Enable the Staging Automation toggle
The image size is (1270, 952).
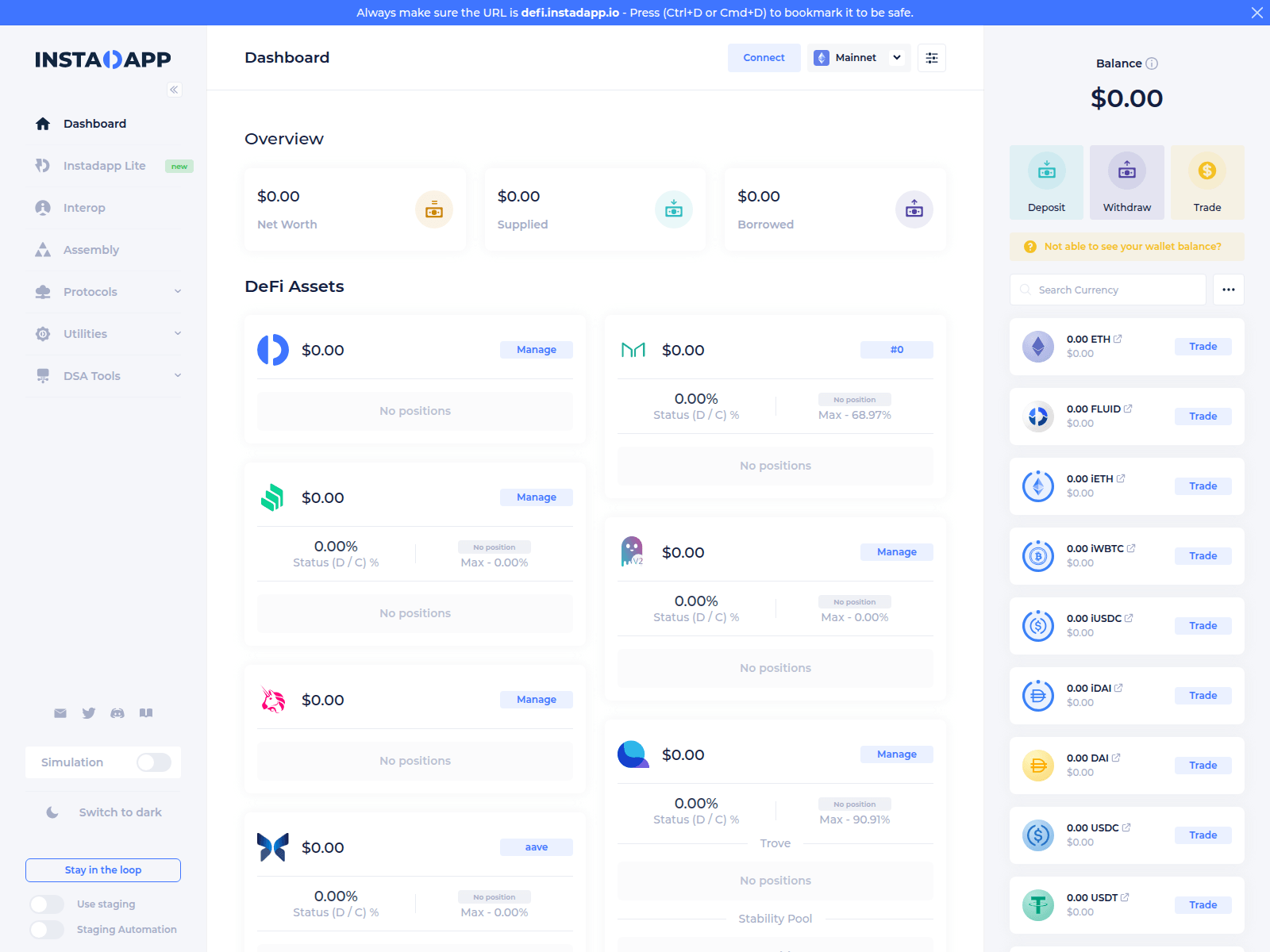(47, 930)
